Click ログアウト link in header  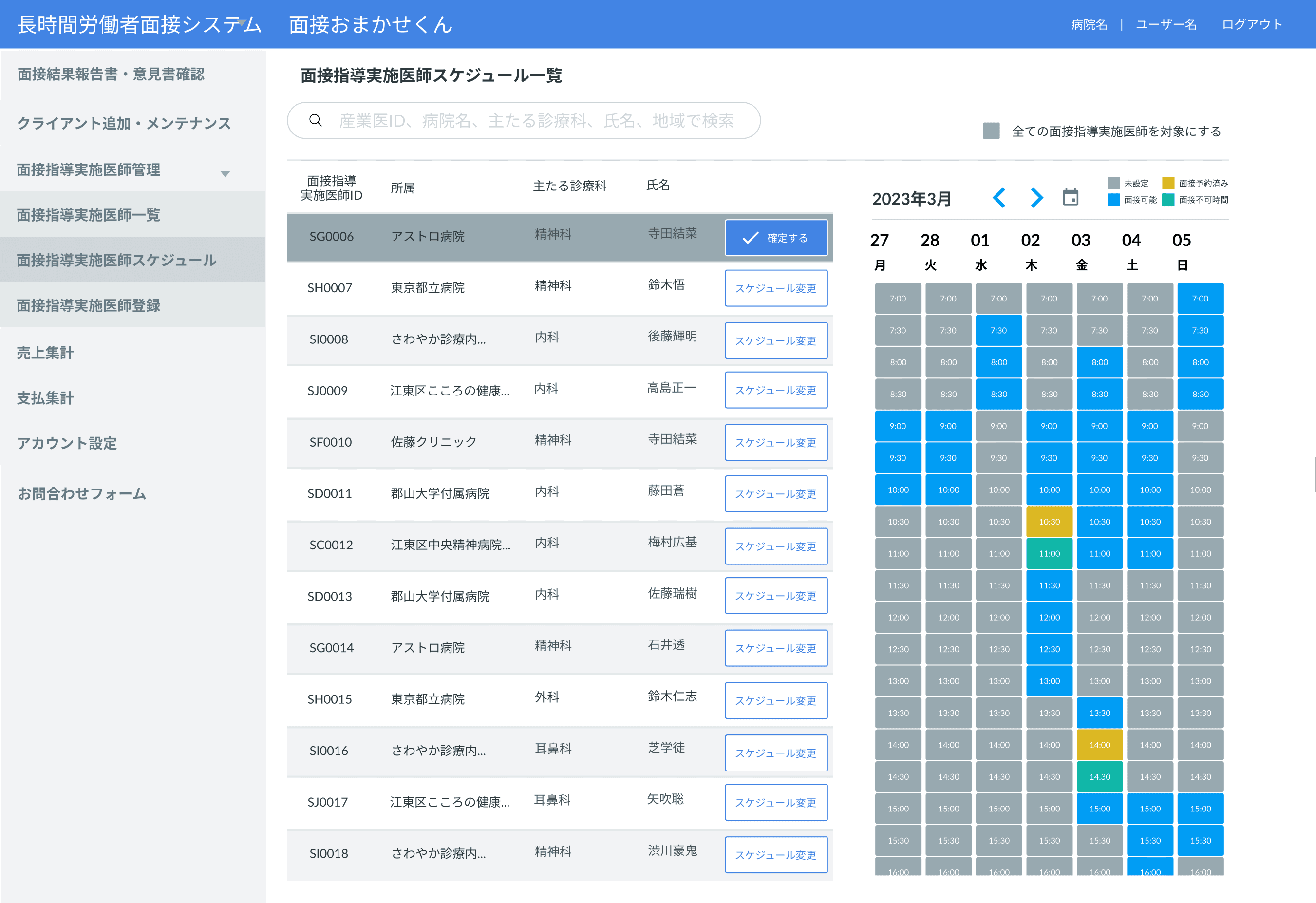pyautogui.click(x=1251, y=24)
